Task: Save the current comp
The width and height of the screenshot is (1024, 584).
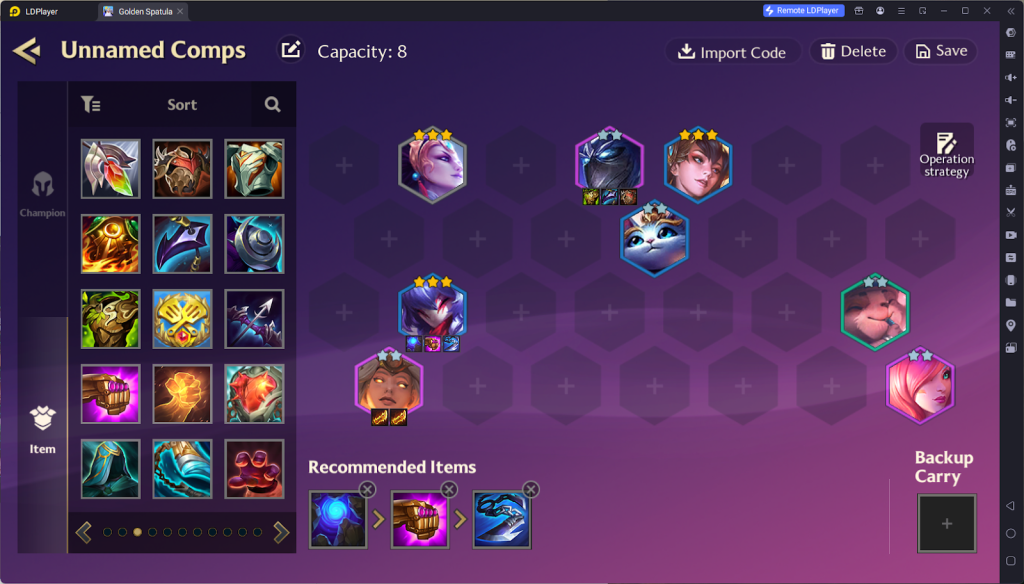Action: click(940, 51)
